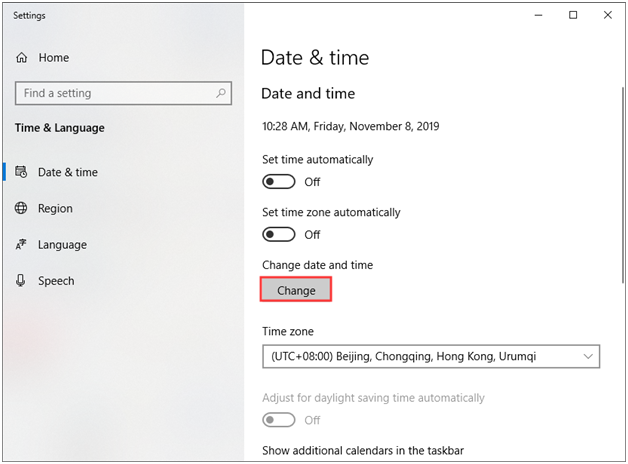The height and width of the screenshot is (464, 628).
Task: Click the vertical scrollbar of settings page
Action: (x=623, y=184)
